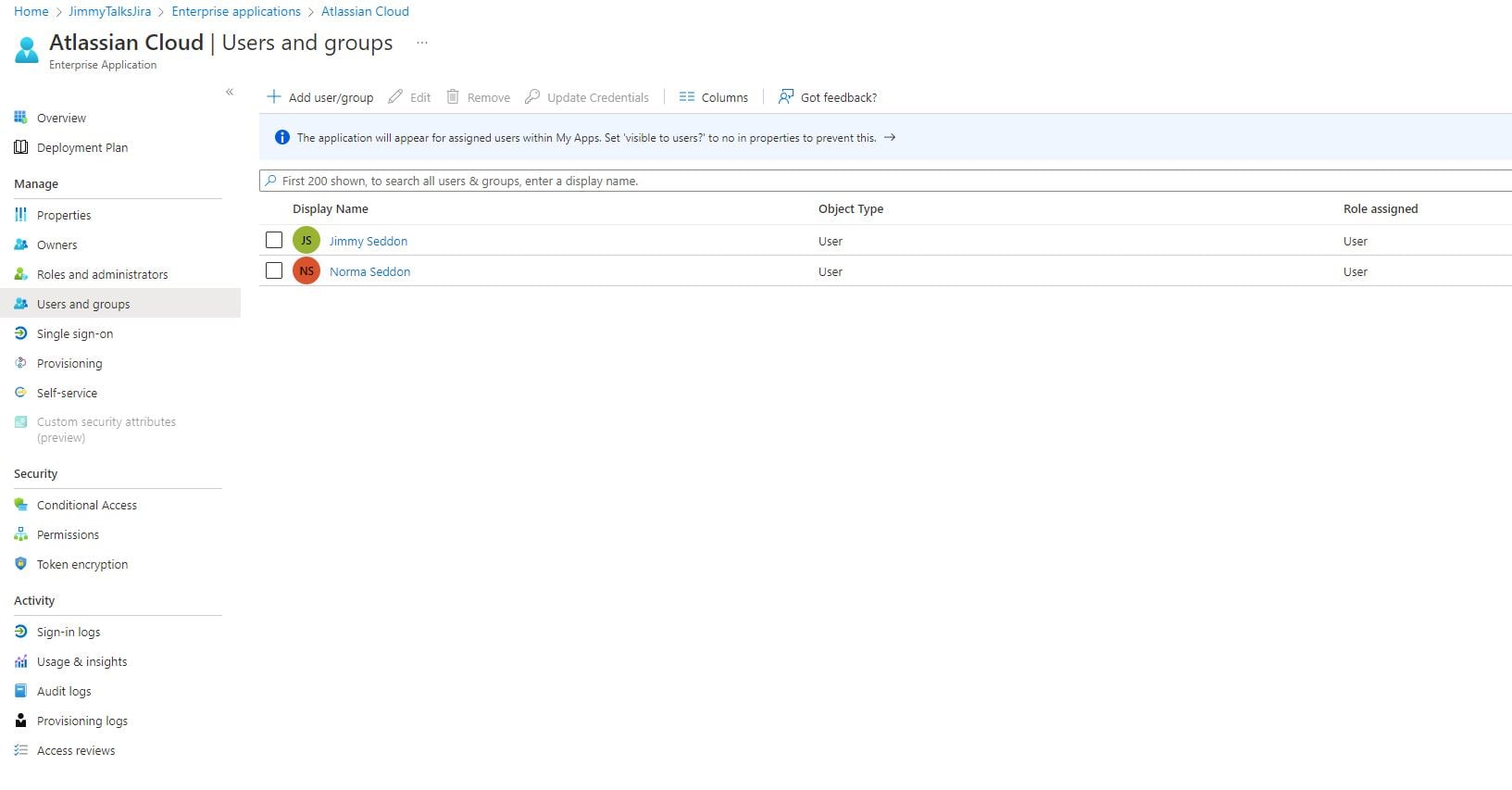Open Single sign-on settings
Viewport: 1512px width, 790px height.
tap(75, 333)
